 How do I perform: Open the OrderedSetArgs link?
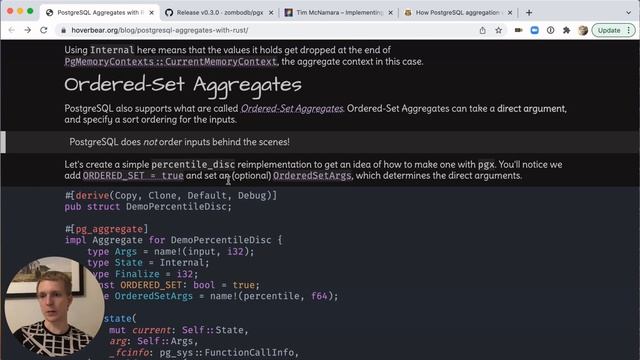(x=312, y=176)
